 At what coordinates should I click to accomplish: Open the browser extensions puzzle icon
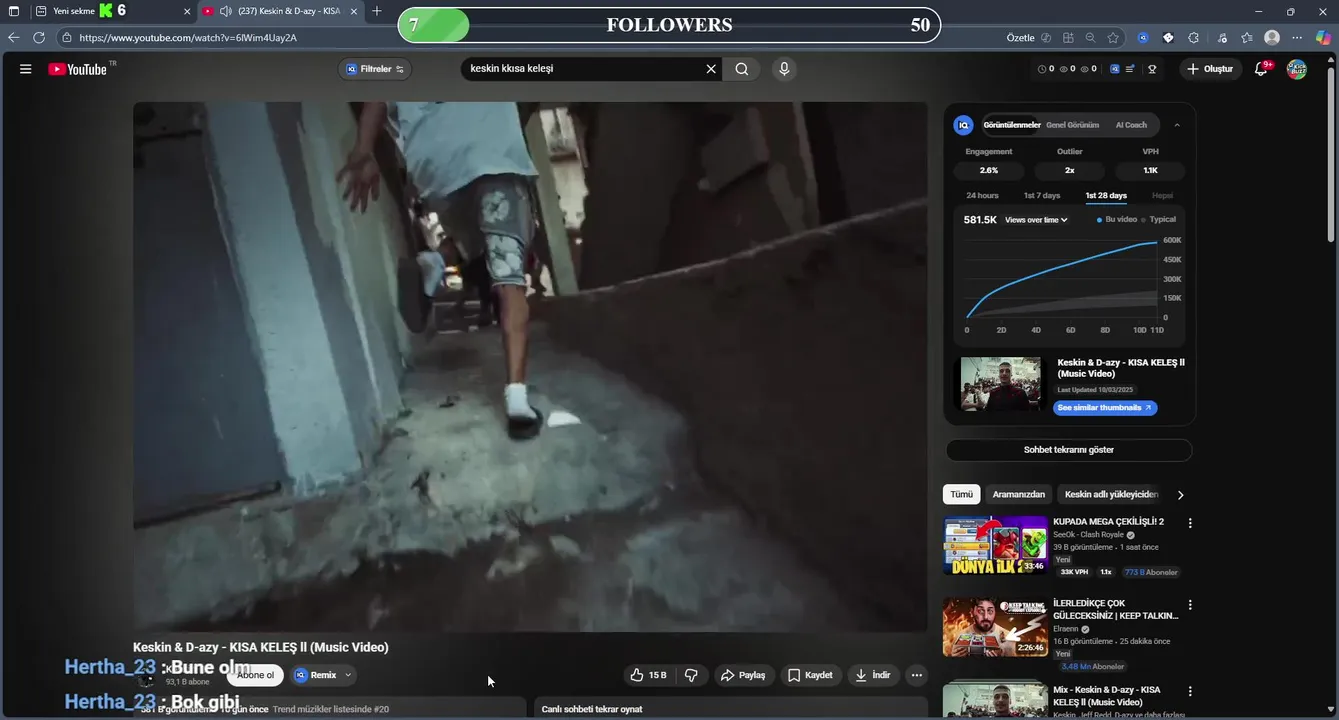[x=1193, y=38]
